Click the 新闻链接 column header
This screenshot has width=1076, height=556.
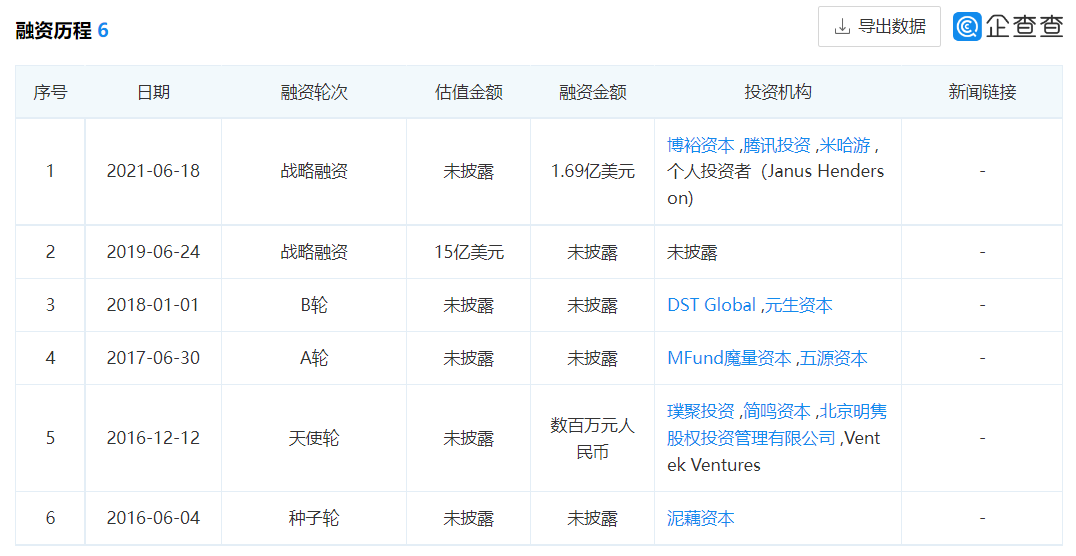[x=982, y=92]
